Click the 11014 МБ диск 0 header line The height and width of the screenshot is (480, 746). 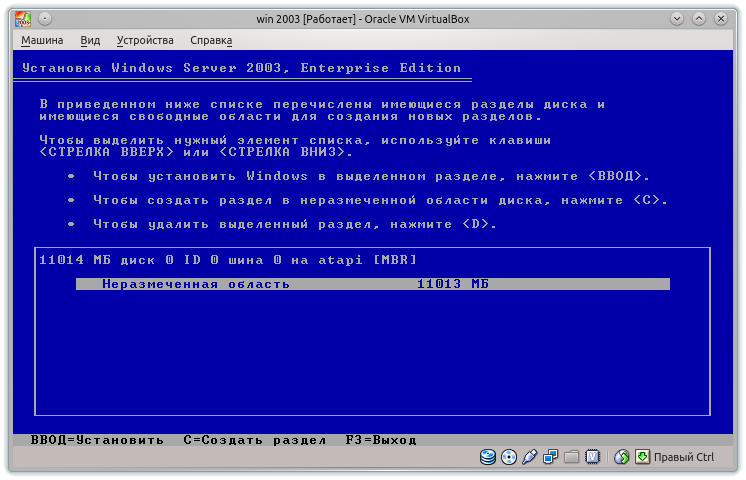[x=228, y=260]
